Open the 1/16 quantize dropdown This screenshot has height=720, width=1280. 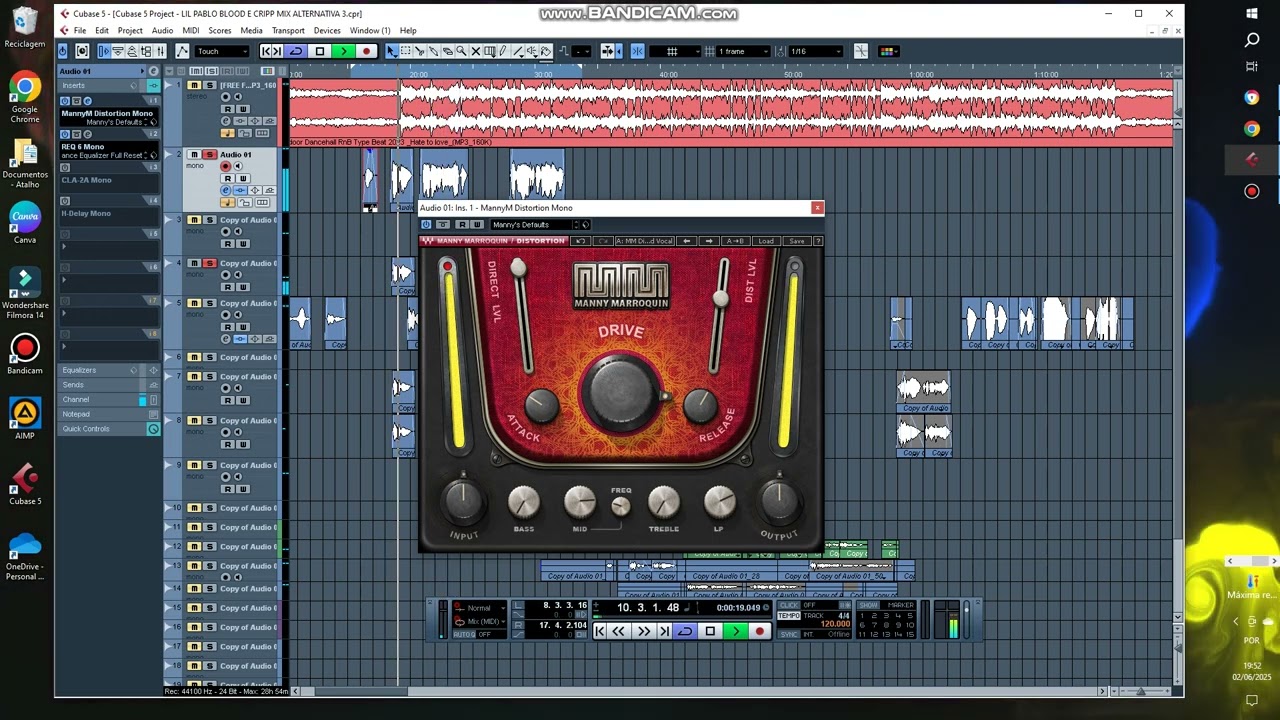click(x=814, y=51)
